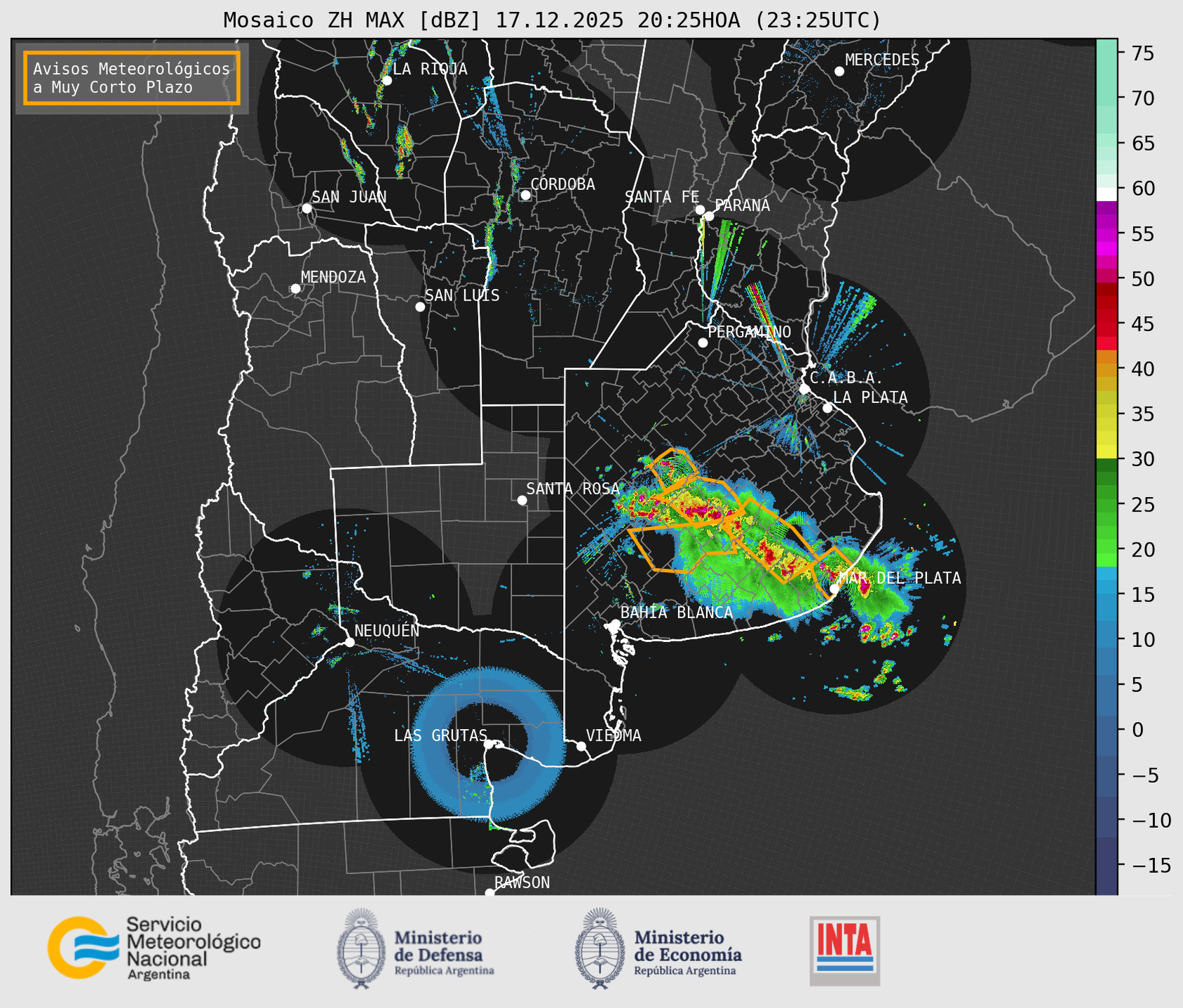
Task: Click the SANTA FE label
Action: click(x=662, y=197)
